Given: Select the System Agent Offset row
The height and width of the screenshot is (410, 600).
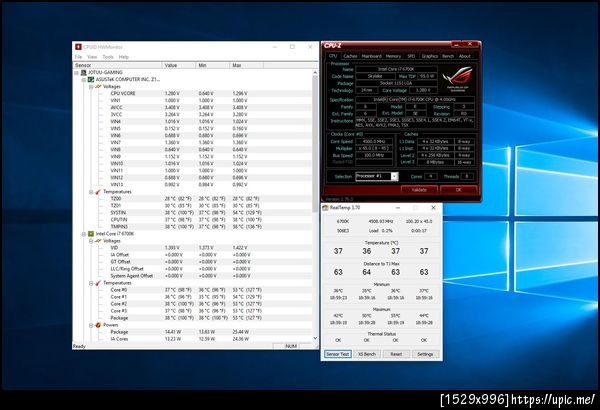Looking at the screenshot, I should [x=192, y=276].
